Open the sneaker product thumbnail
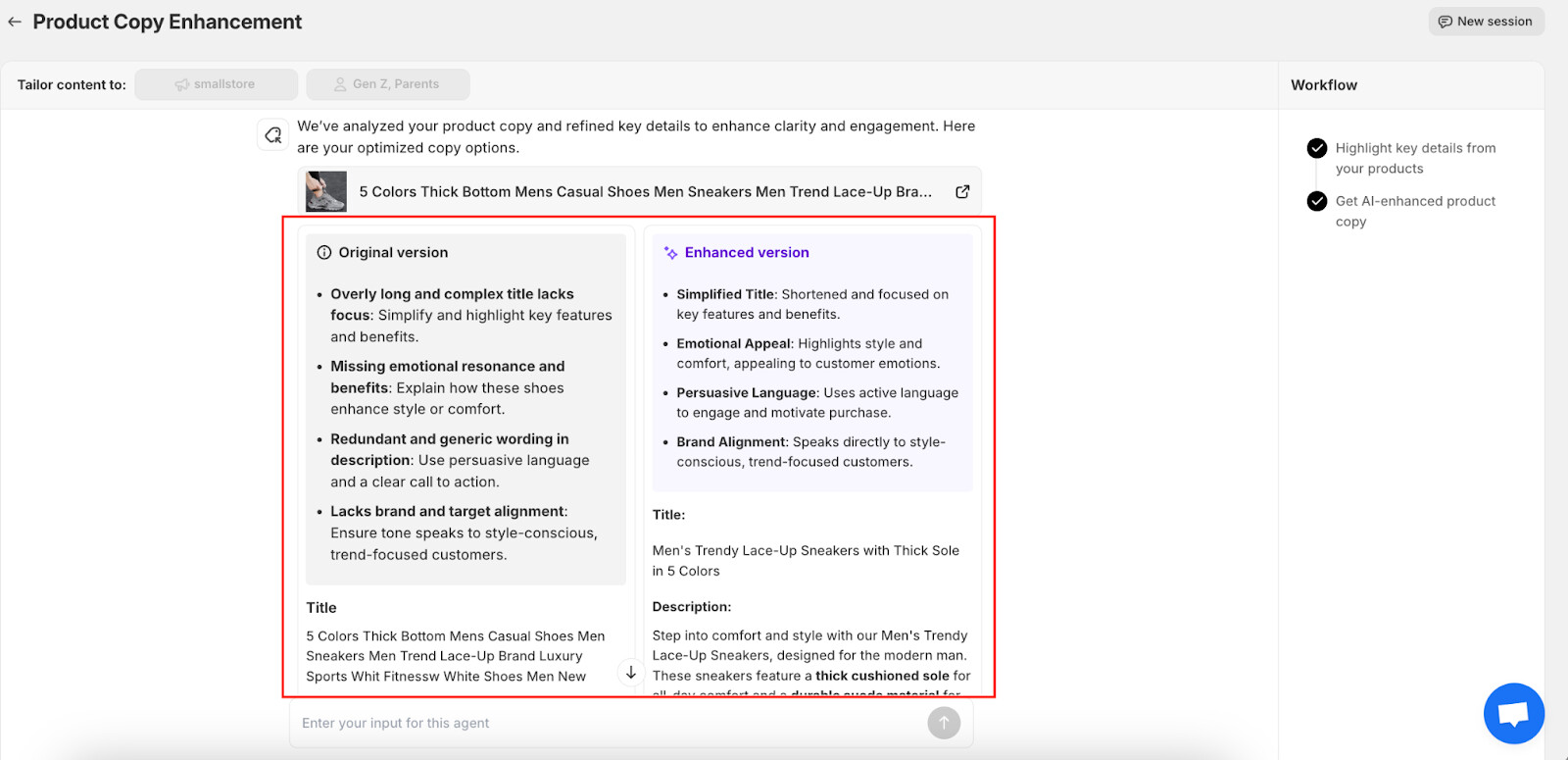Screen dimensions: 1568x760 (326, 191)
